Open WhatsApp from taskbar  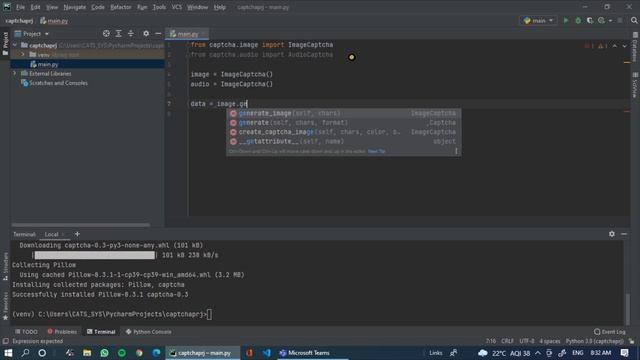pos(104,353)
